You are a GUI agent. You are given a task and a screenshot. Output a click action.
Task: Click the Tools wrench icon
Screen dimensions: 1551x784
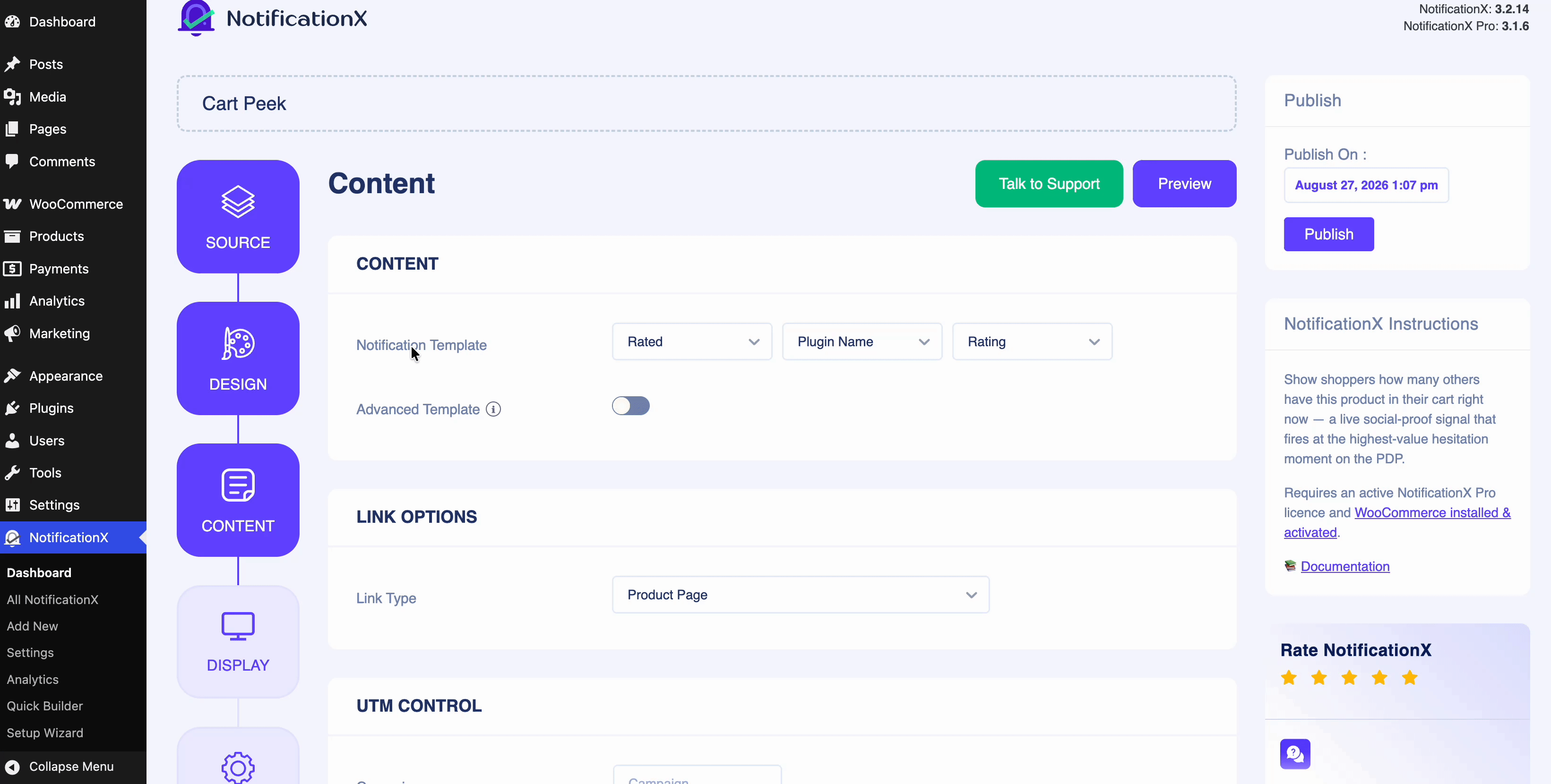tap(13, 473)
